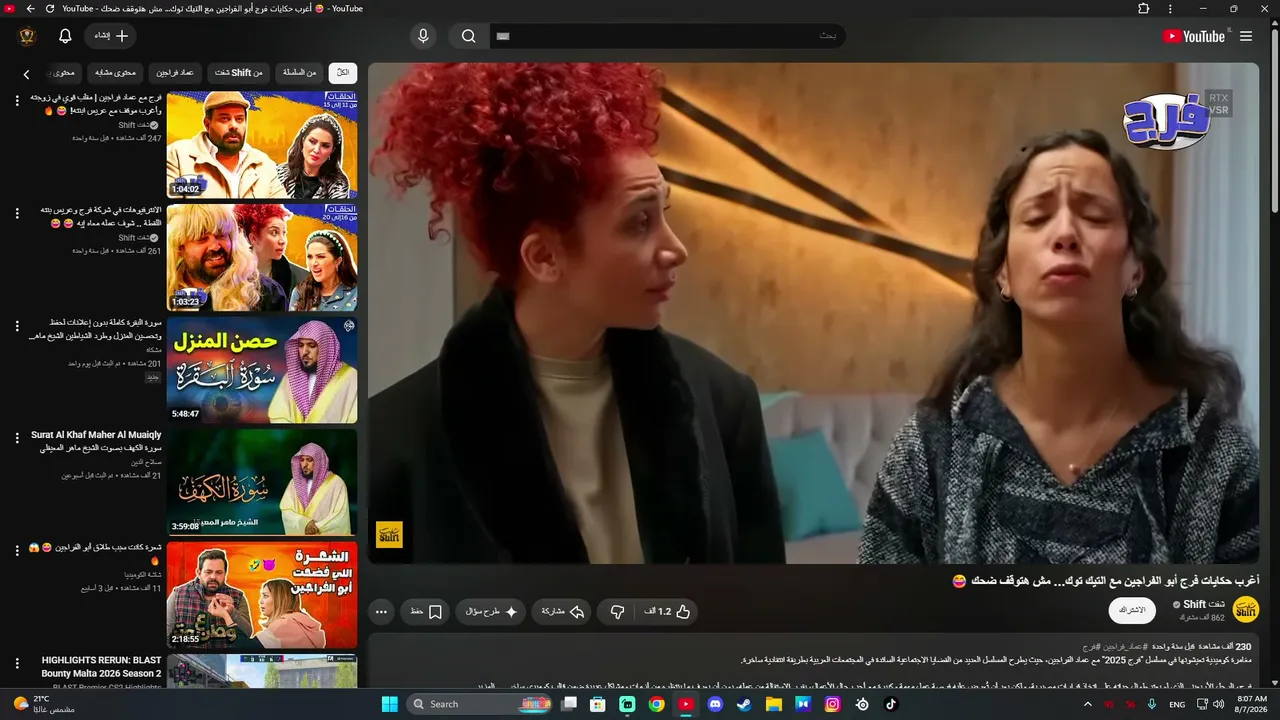
Task: Open more actions ellipsis below the video
Action: click(x=381, y=611)
